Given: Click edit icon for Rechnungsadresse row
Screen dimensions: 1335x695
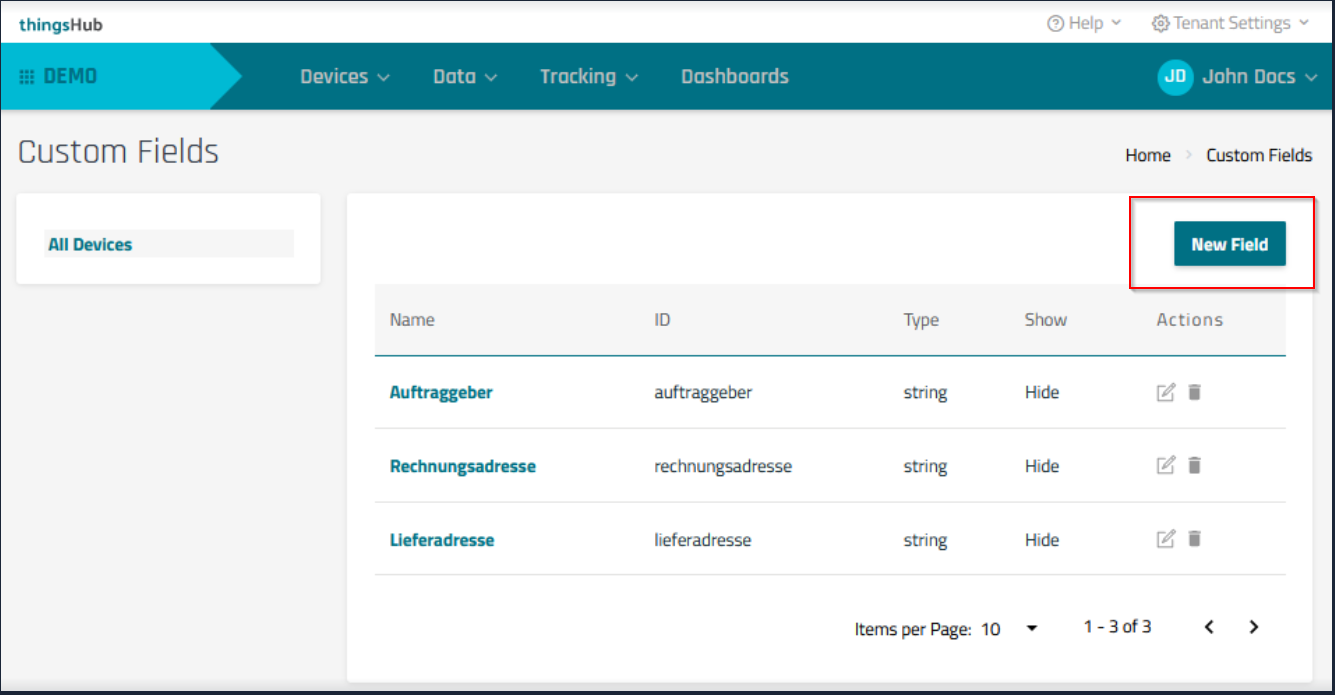Looking at the screenshot, I should (1165, 465).
